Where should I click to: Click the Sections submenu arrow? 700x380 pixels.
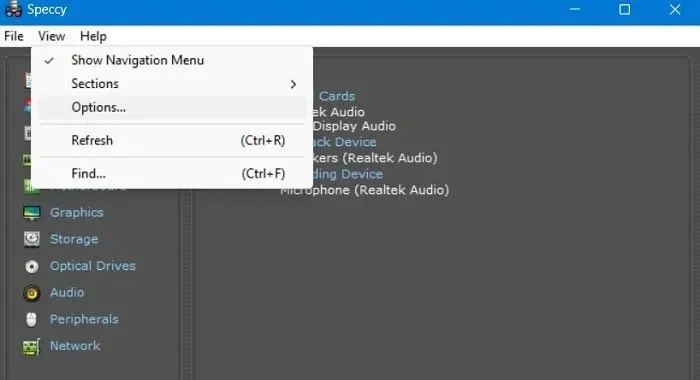pyautogui.click(x=293, y=84)
